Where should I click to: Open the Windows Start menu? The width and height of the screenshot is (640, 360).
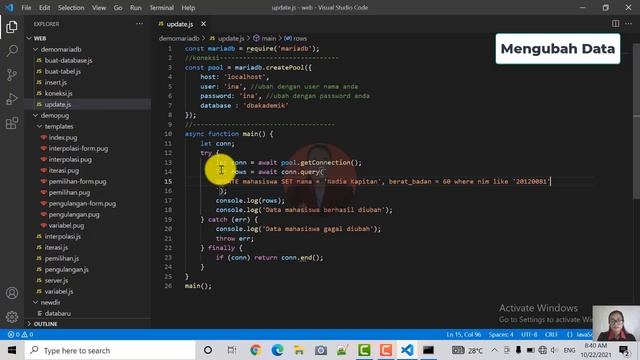12,350
